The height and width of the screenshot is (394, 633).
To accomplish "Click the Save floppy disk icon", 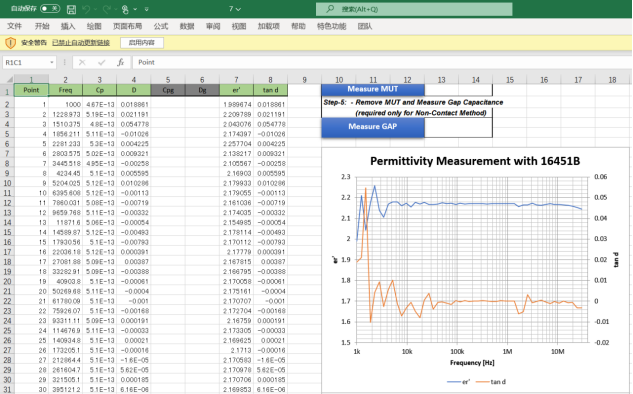I will click(x=71, y=9).
